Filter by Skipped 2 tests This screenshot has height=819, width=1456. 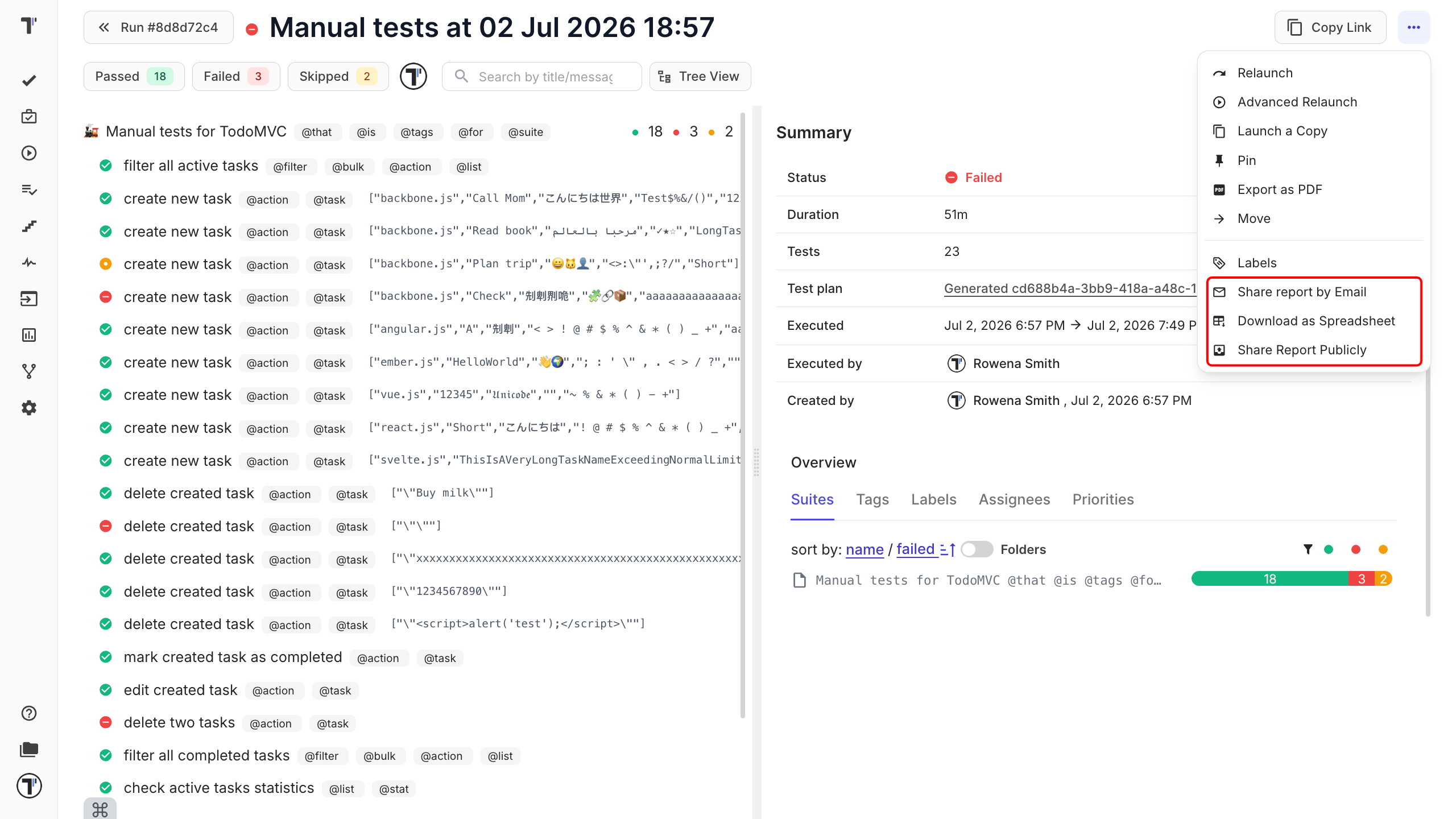tap(338, 76)
